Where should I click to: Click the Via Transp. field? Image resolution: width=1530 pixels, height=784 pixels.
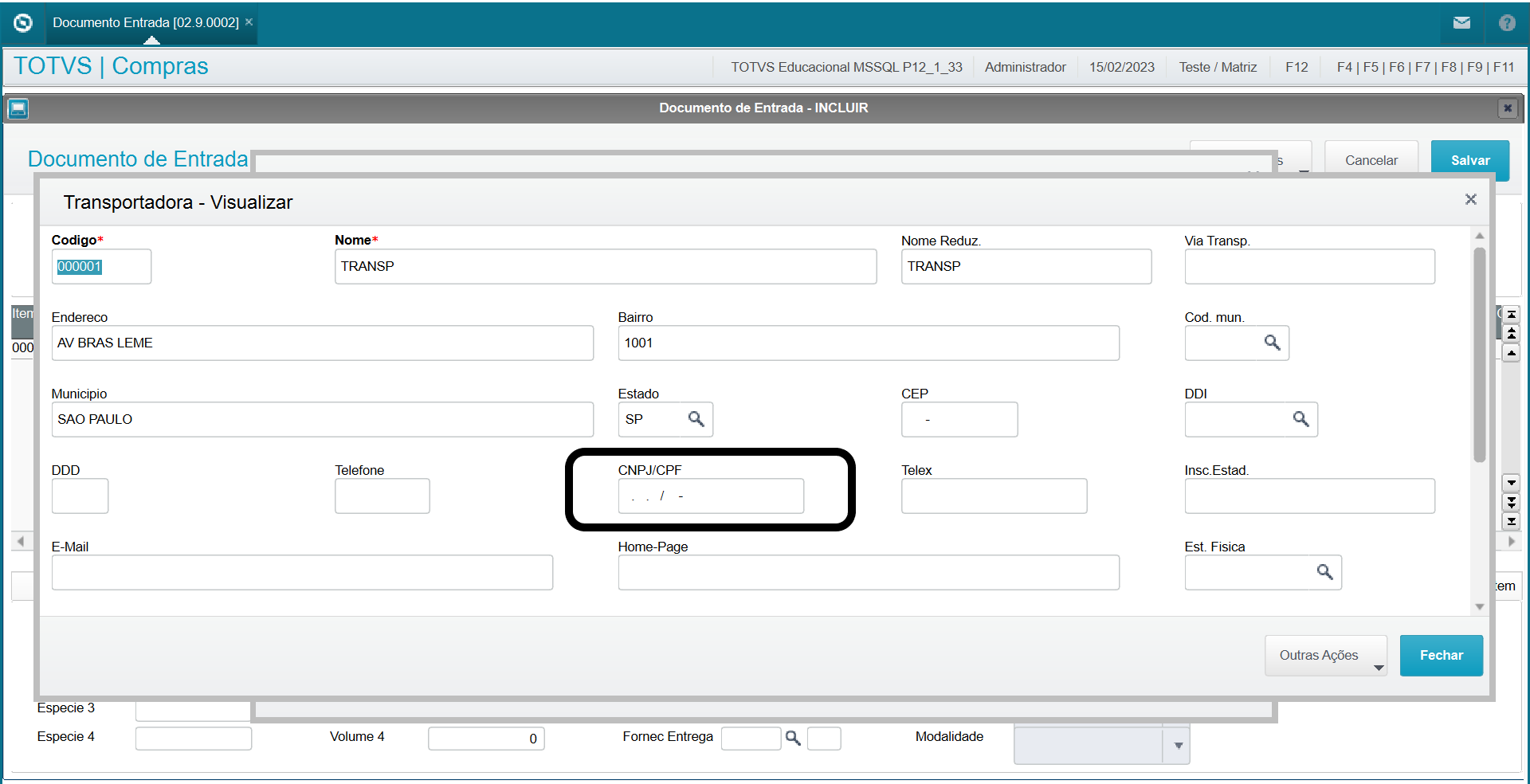pyautogui.click(x=1310, y=266)
